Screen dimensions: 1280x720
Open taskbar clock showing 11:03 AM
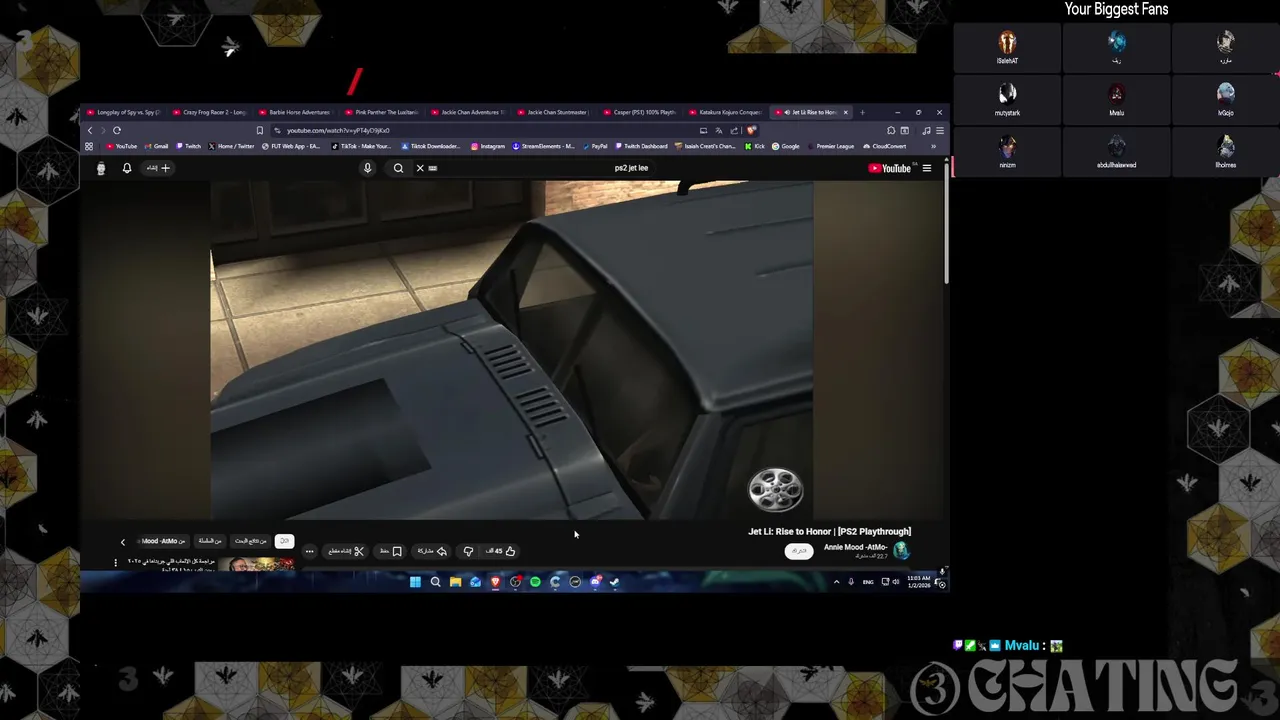tap(918, 582)
